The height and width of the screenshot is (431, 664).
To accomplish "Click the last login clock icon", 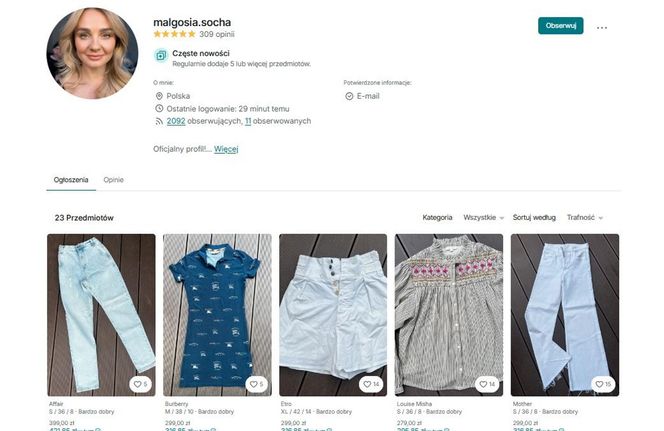I will 159,108.
